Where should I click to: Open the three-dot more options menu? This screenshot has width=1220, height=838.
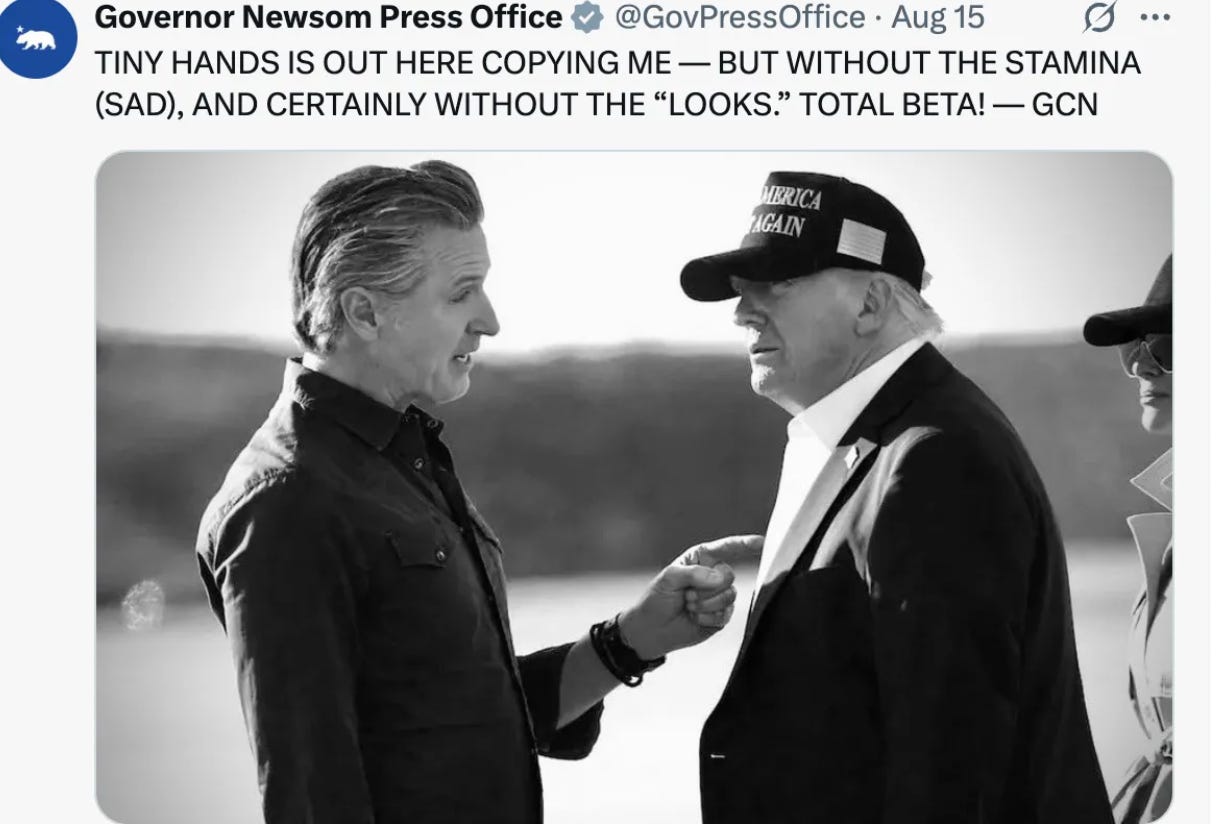pos(1153,17)
